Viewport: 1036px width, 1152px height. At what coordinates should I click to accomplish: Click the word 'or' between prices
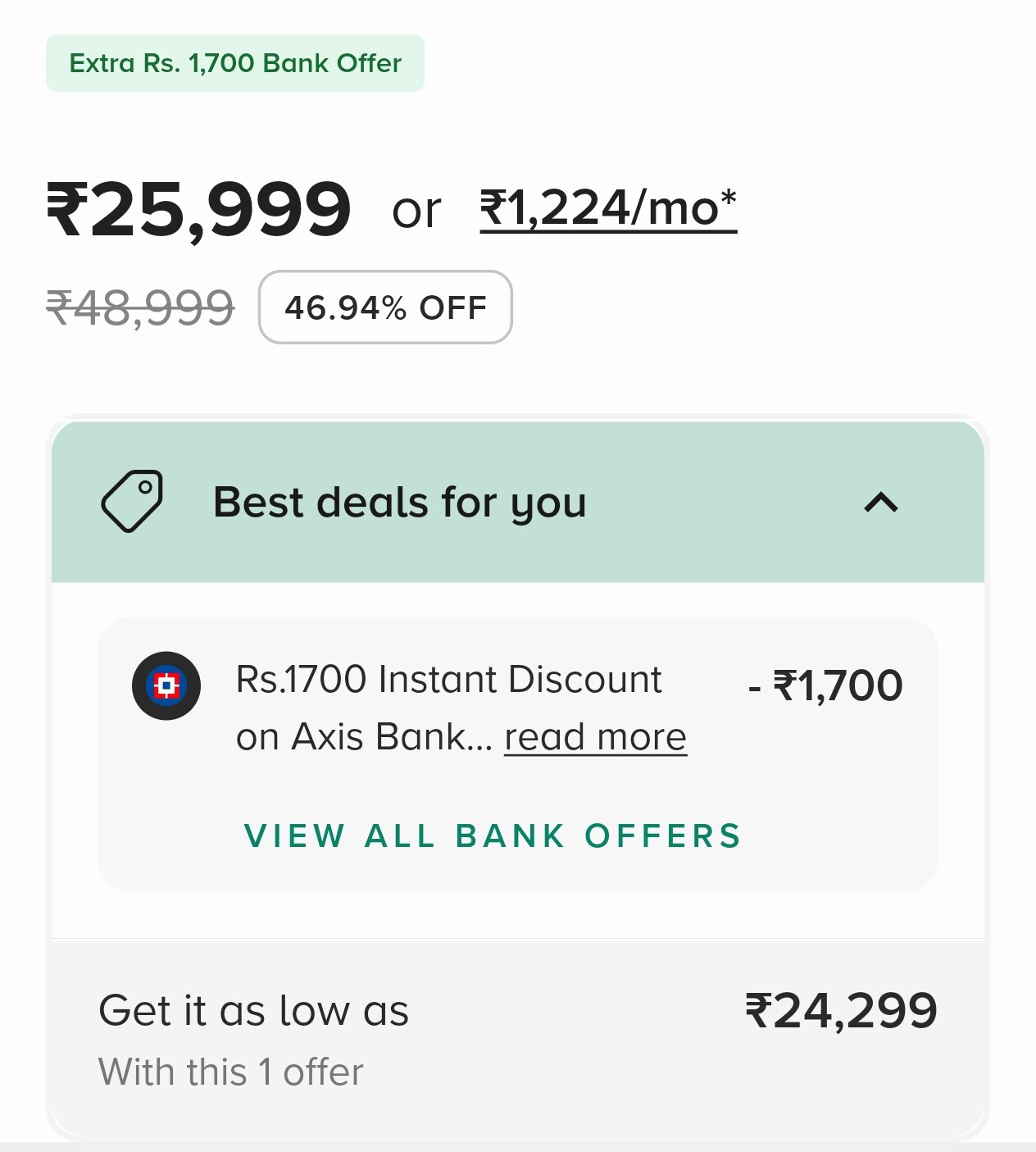point(416,211)
